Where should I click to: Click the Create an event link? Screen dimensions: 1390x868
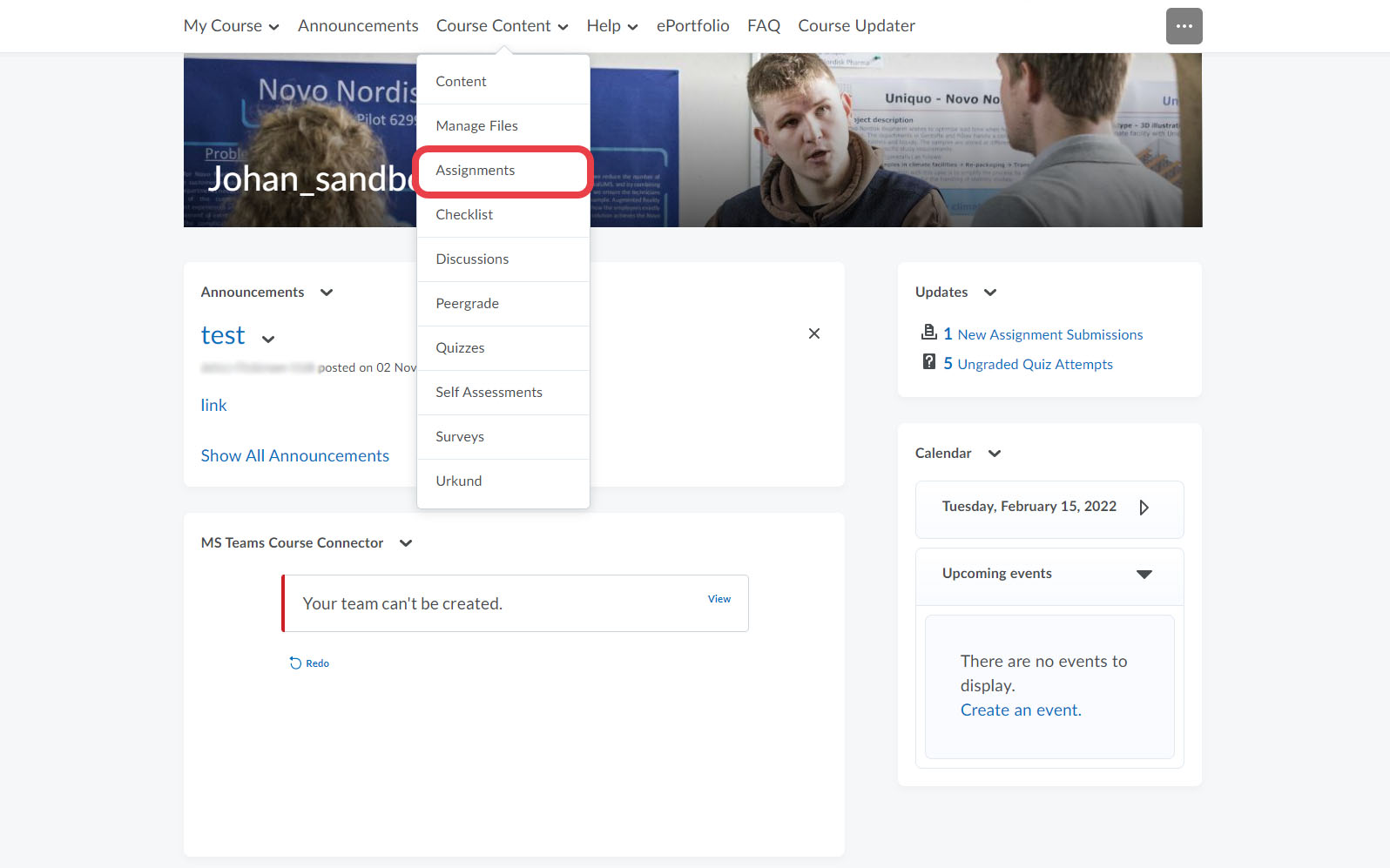[1020, 710]
